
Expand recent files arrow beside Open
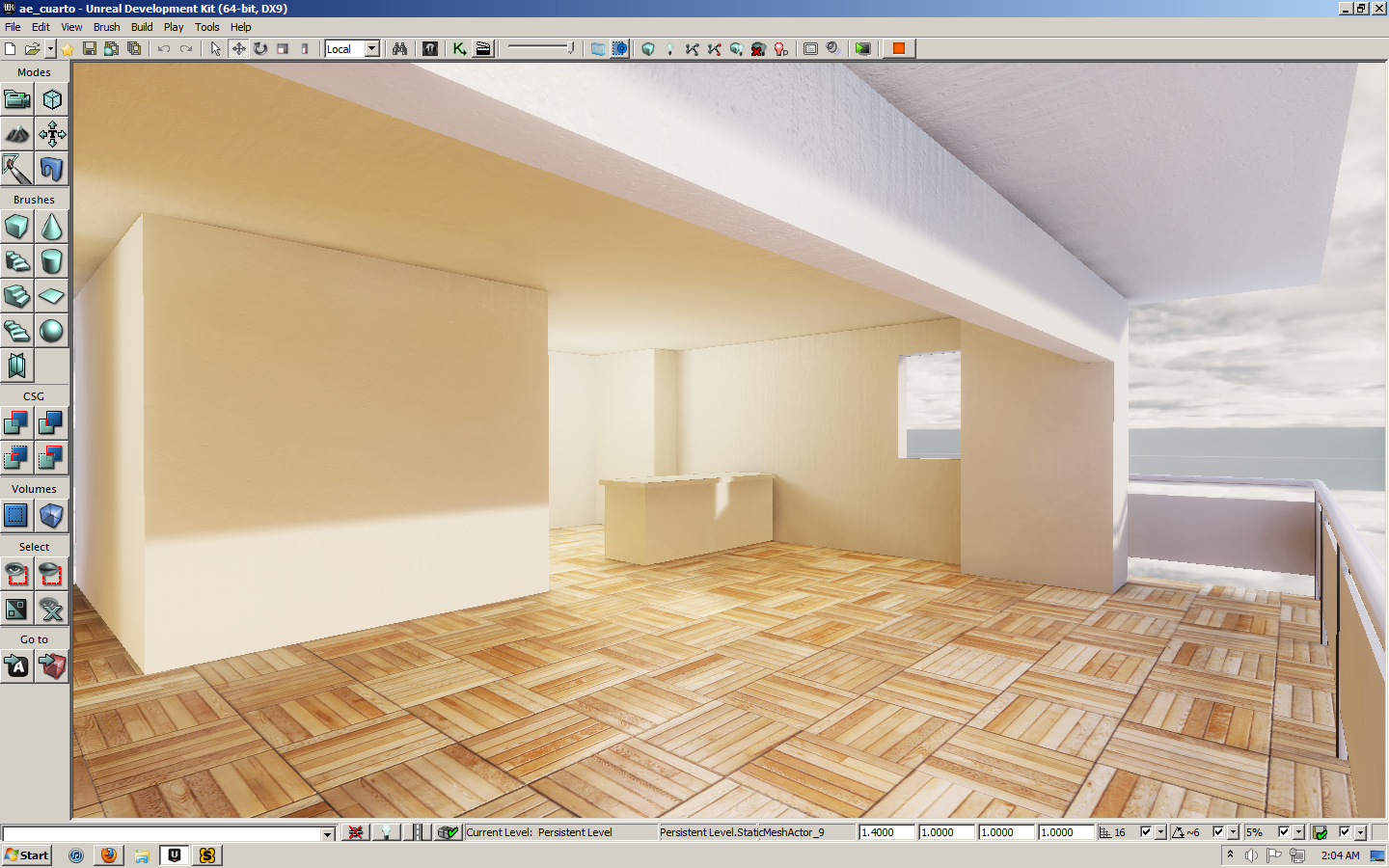tap(50, 48)
